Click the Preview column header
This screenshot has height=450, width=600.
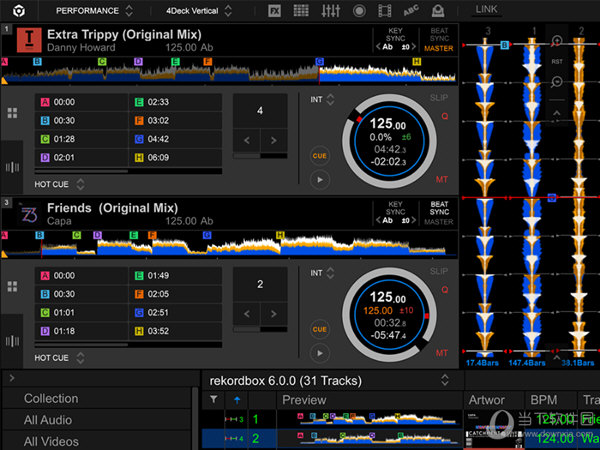(304, 400)
